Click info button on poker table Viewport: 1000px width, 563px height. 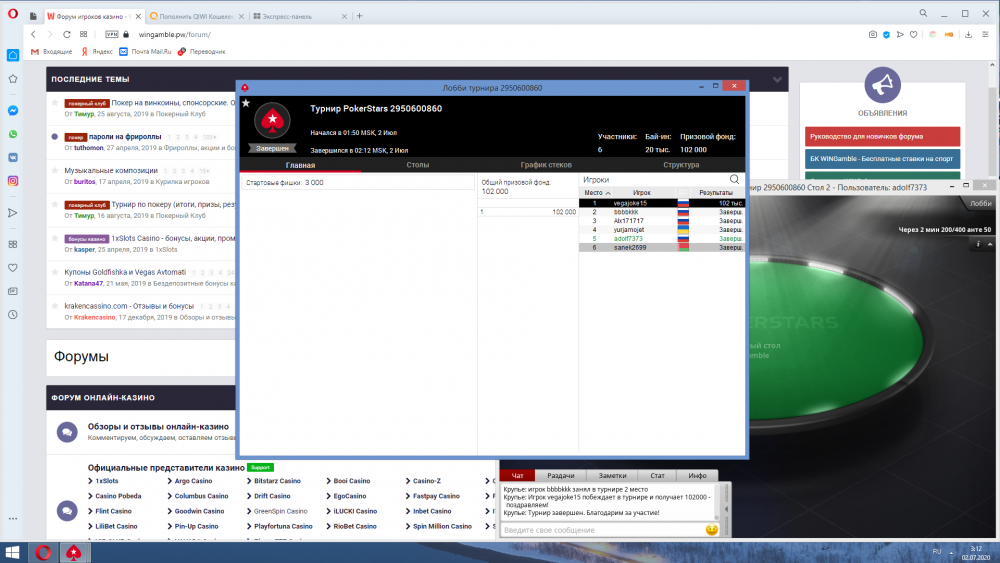(978, 244)
